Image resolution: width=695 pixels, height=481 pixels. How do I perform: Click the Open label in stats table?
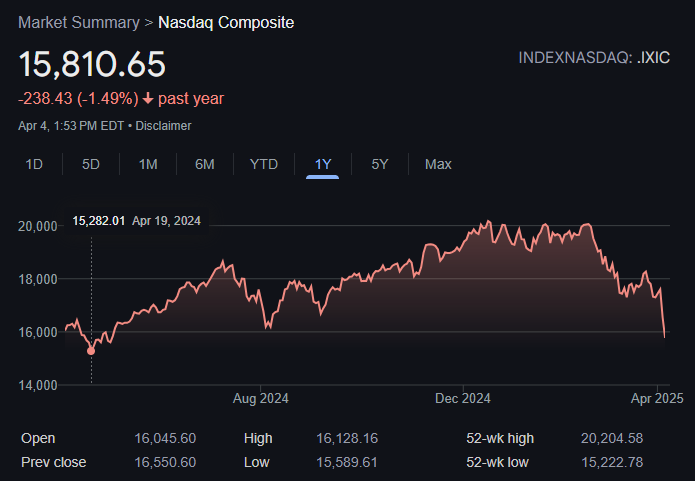click(x=38, y=438)
